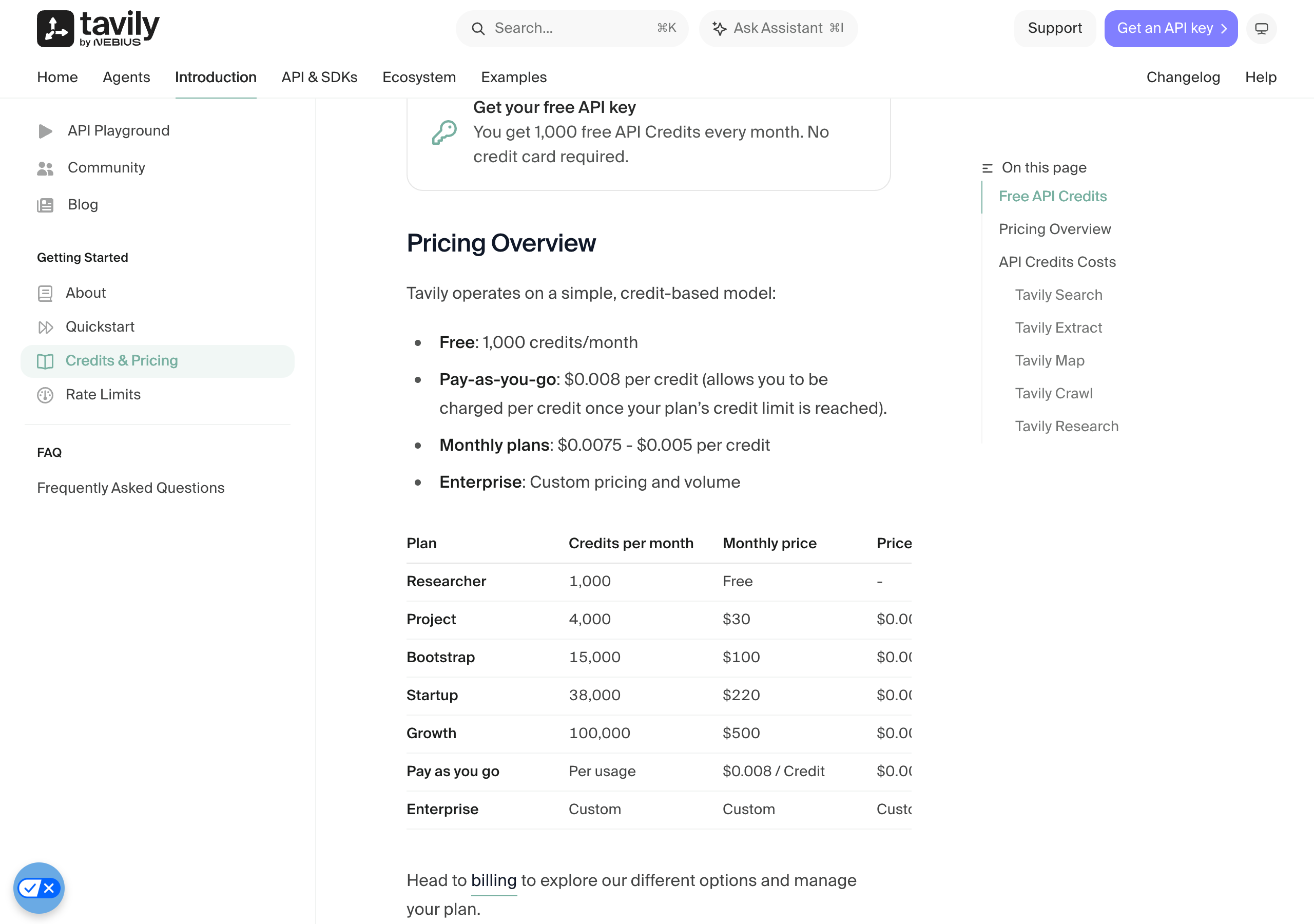This screenshot has width=1314, height=924.
Task: Switch to API & SDKs tab
Action: click(x=319, y=78)
